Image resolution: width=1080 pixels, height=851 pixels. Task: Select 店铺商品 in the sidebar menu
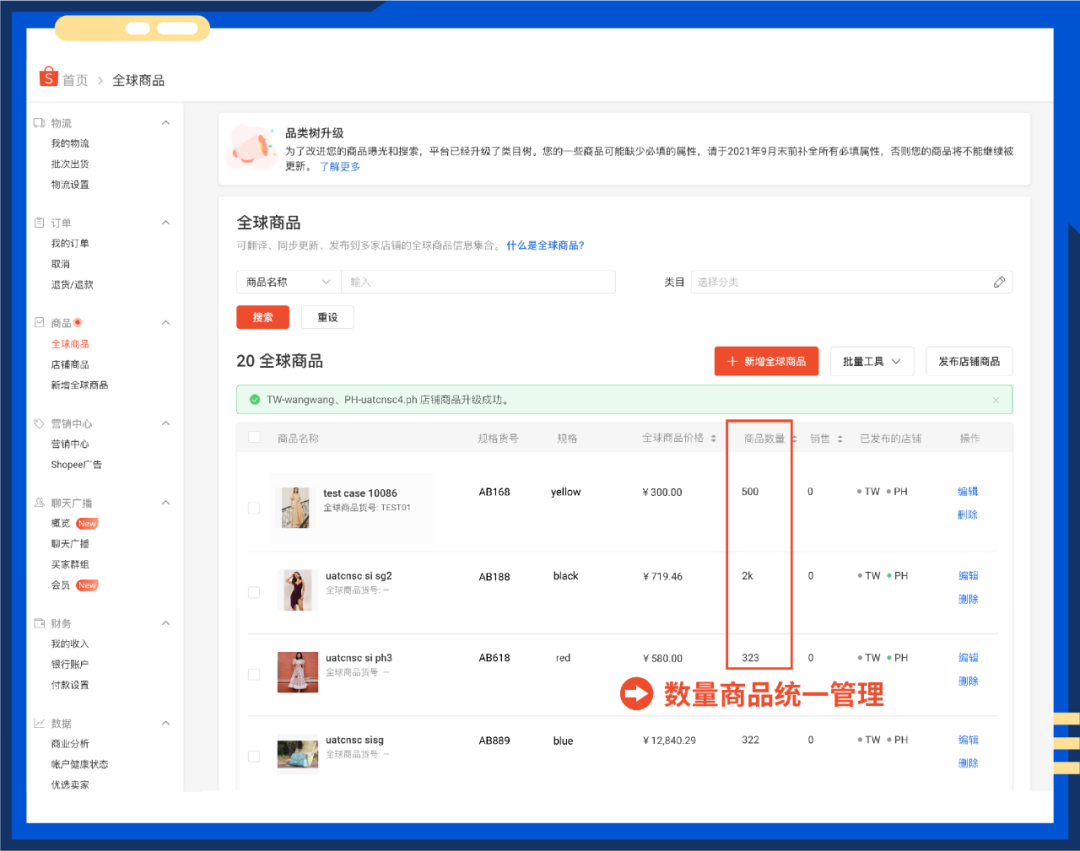[x=72, y=364]
